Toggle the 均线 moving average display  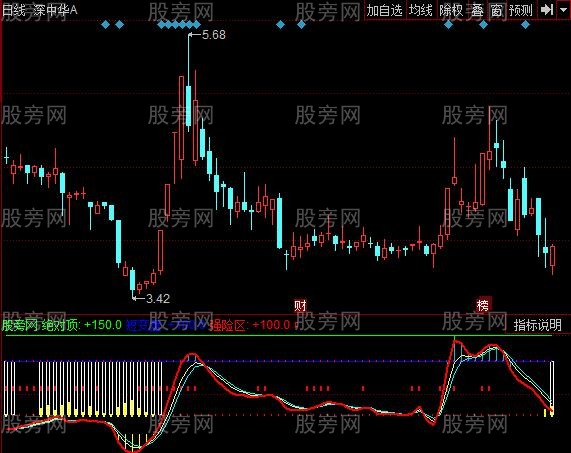420,10
